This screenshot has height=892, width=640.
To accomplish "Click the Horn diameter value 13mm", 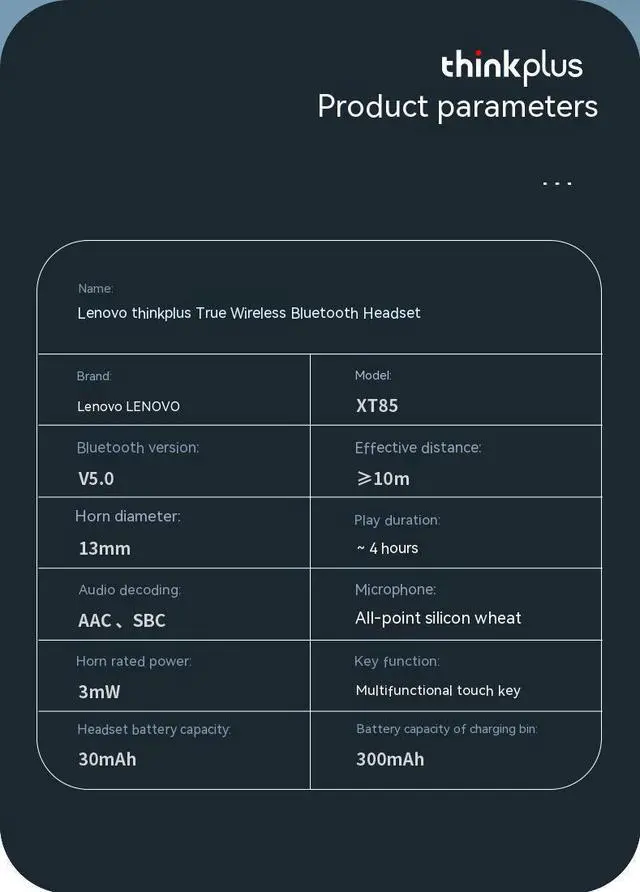I will (x=105, y=548).
